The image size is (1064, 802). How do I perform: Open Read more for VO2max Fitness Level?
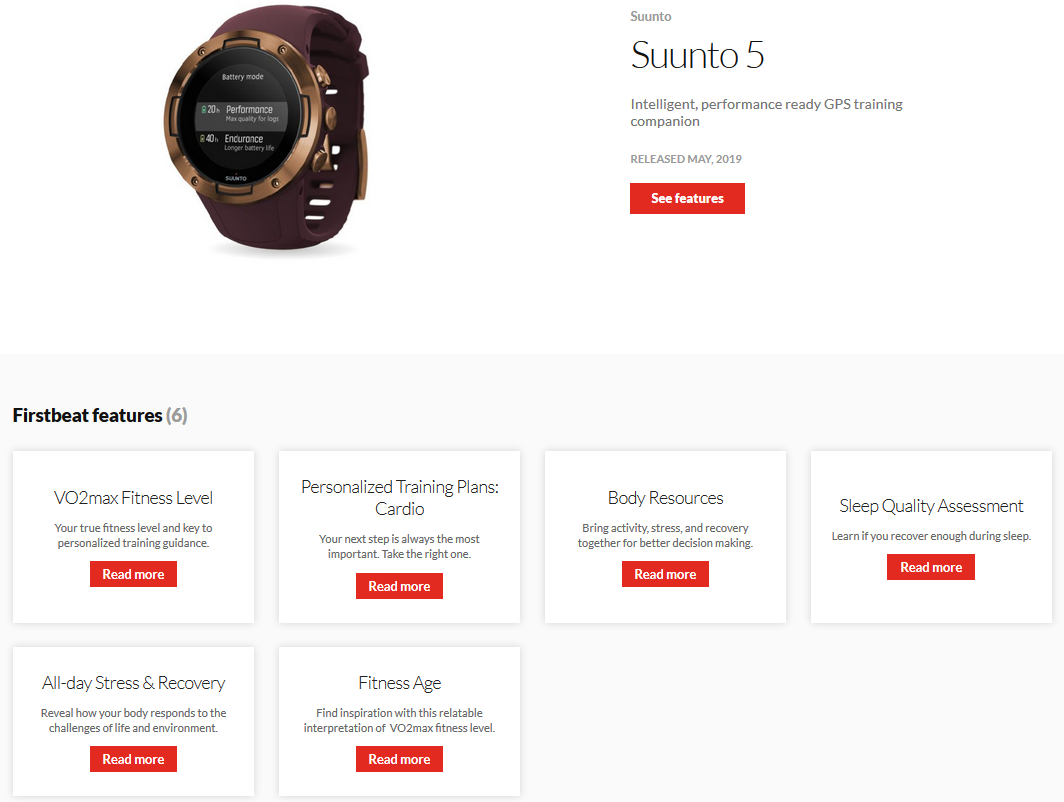[133, 574]
